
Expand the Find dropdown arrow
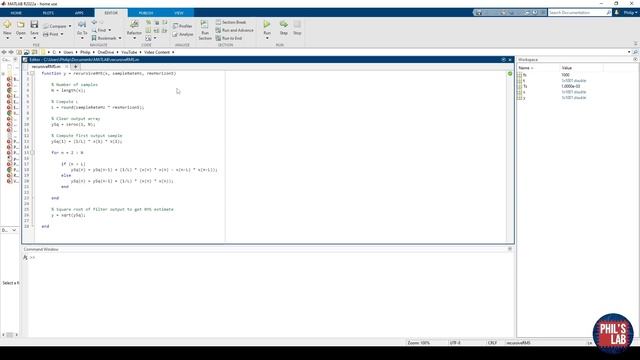(109, 30)
